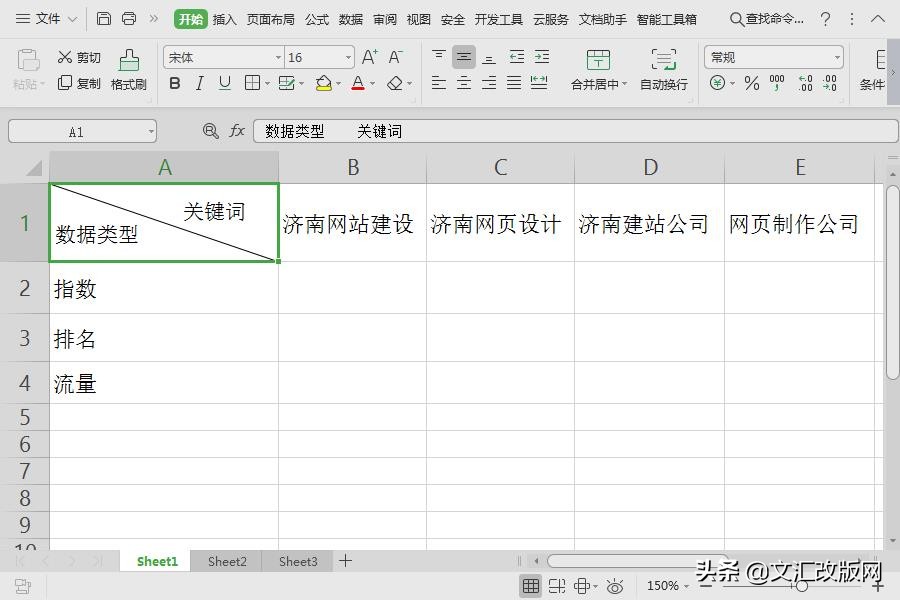The width and height of the screenshot is (900, 600).
Task: Click the font color icon
Action: [358, 83]
